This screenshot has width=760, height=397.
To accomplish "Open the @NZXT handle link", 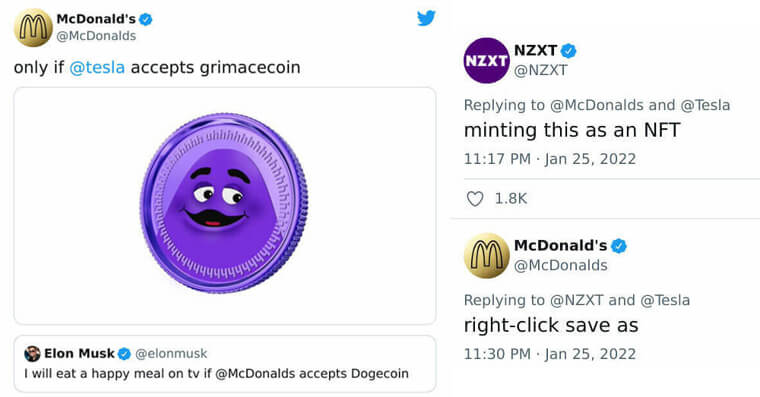I will (x=540, y=70).
